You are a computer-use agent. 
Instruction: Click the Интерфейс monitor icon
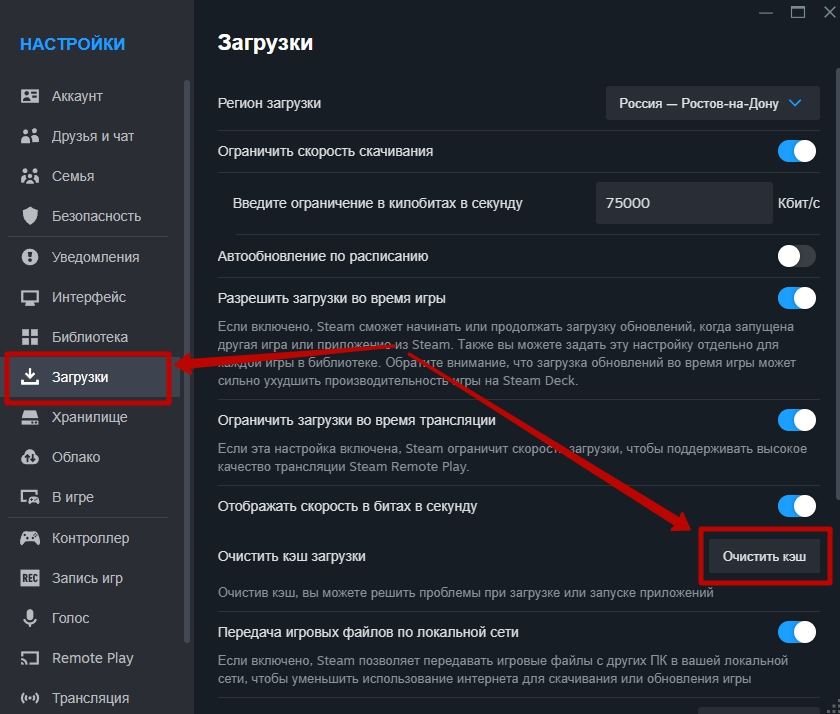29,297
